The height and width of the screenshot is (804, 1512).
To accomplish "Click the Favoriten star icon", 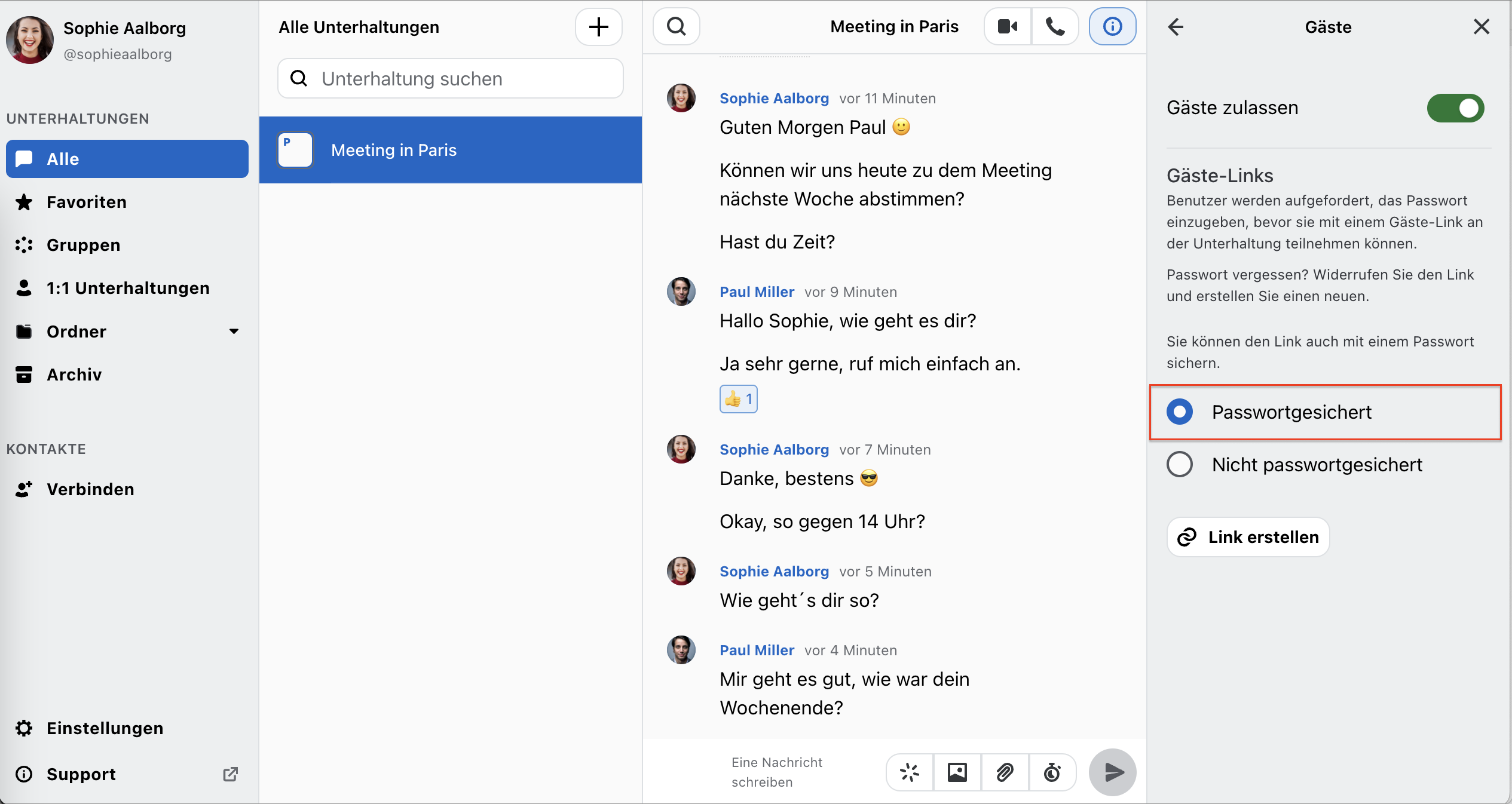I will coord(24,202).
